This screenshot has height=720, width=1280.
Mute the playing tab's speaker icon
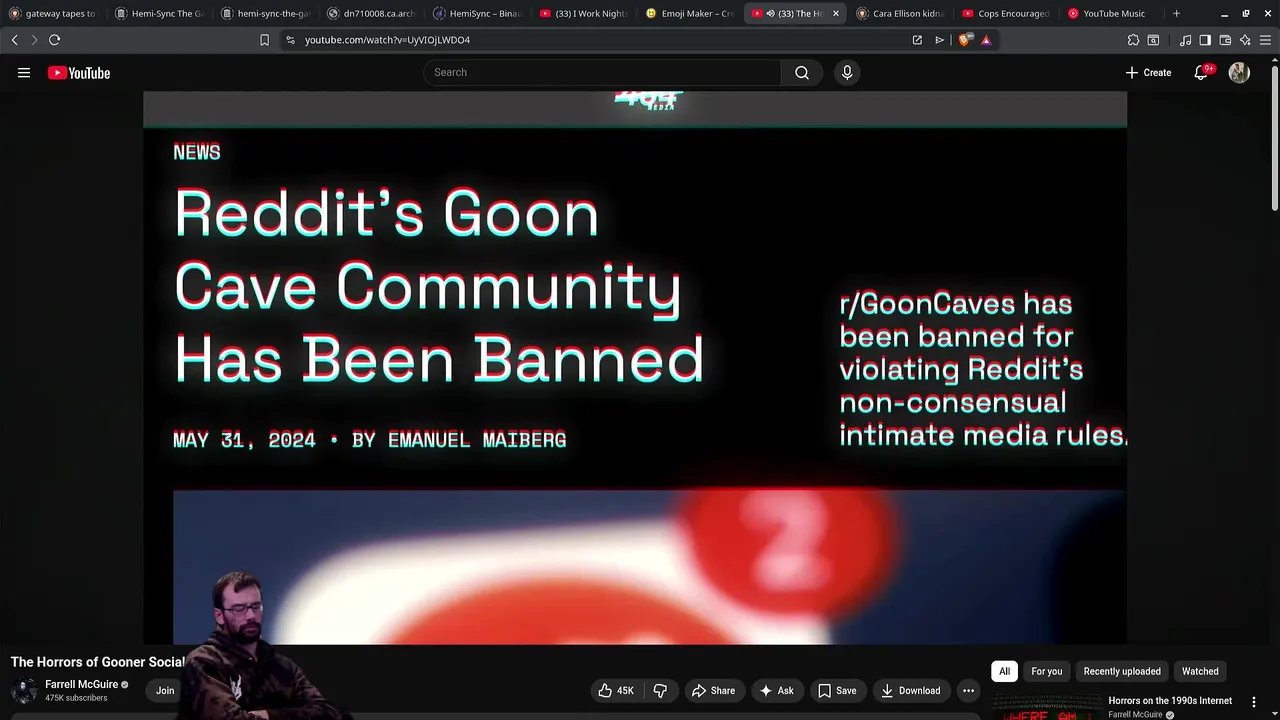click(771, 13)
